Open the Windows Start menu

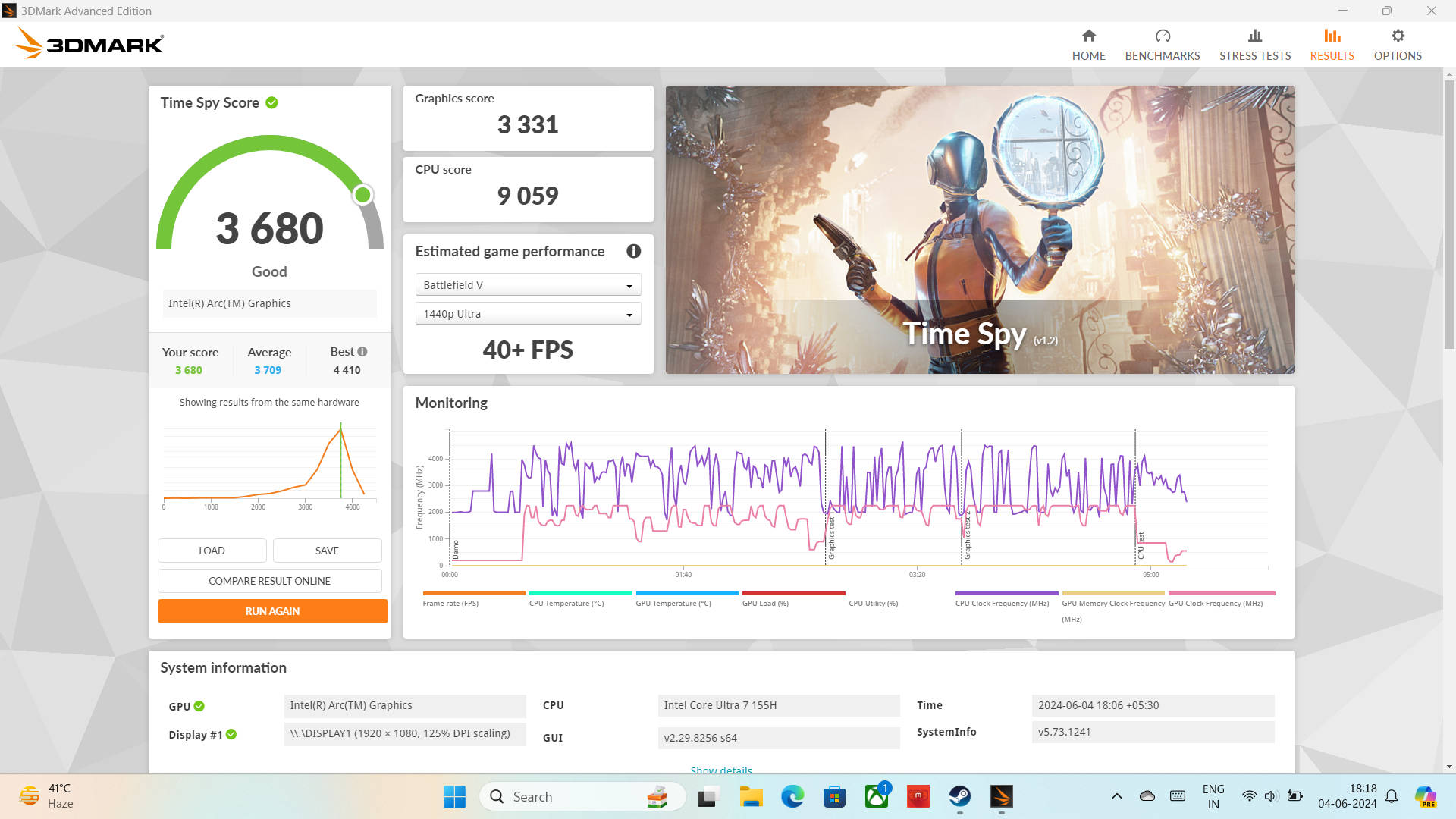(454, 796)
